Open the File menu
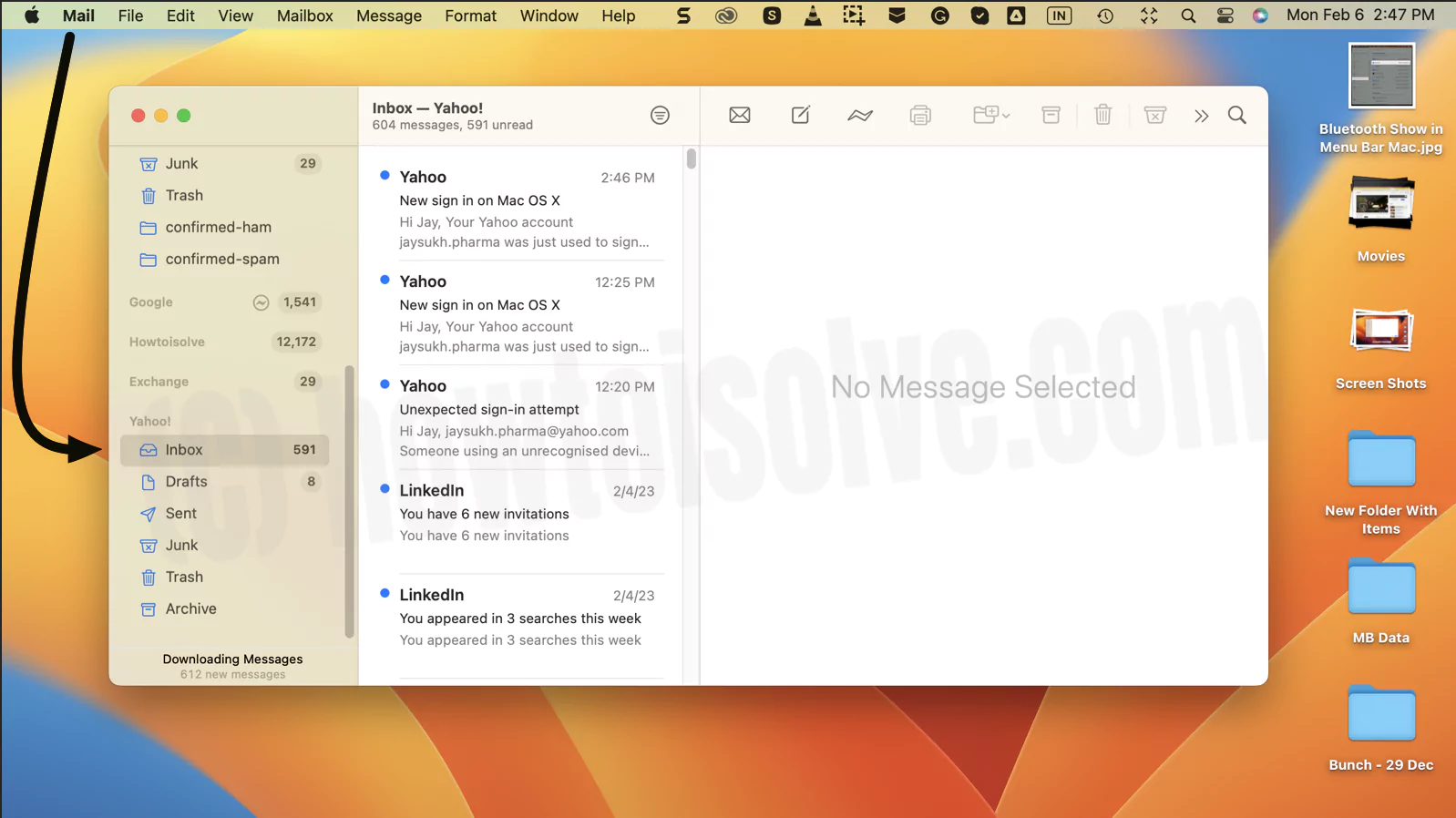Screen dimensions: 1456x818 130,15
